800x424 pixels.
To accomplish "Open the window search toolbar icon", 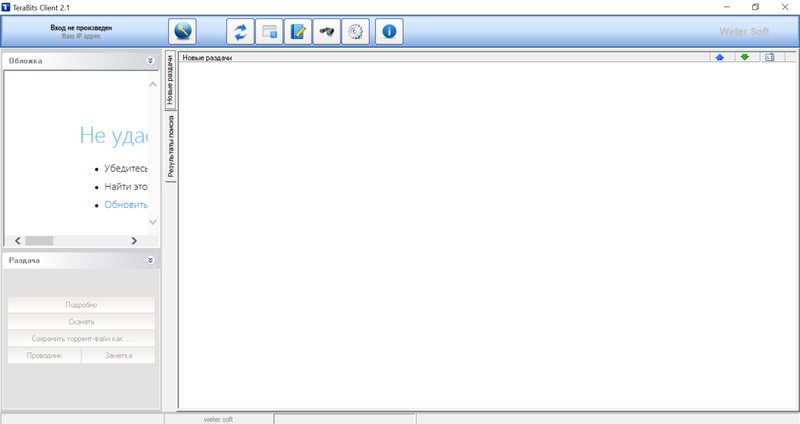I will (269, 31).
